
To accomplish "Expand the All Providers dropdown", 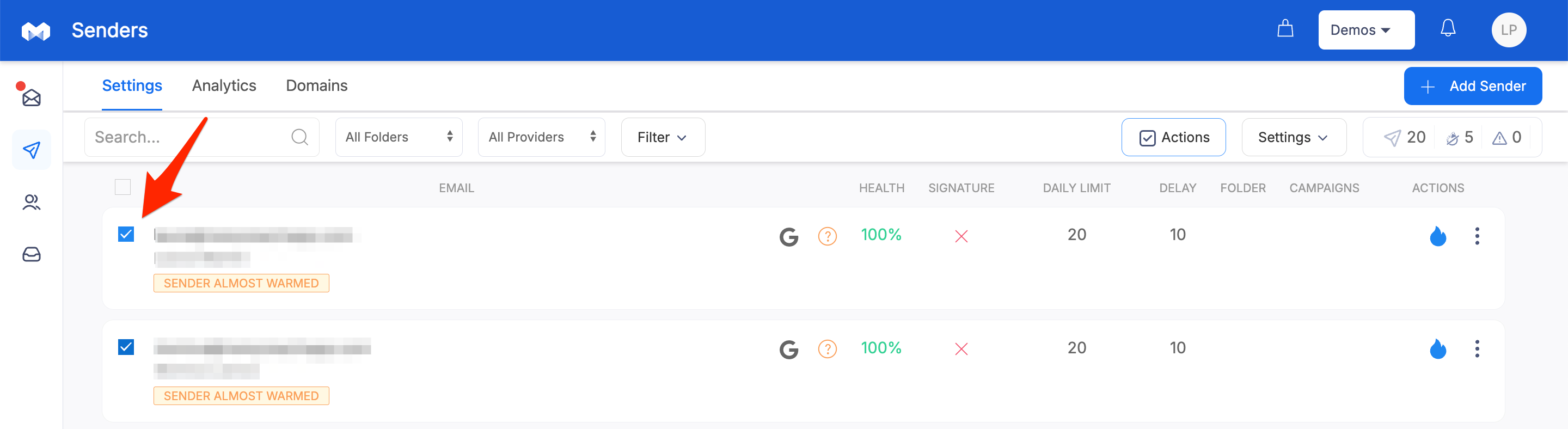I will pyautogui.click(x=541, y=138).
